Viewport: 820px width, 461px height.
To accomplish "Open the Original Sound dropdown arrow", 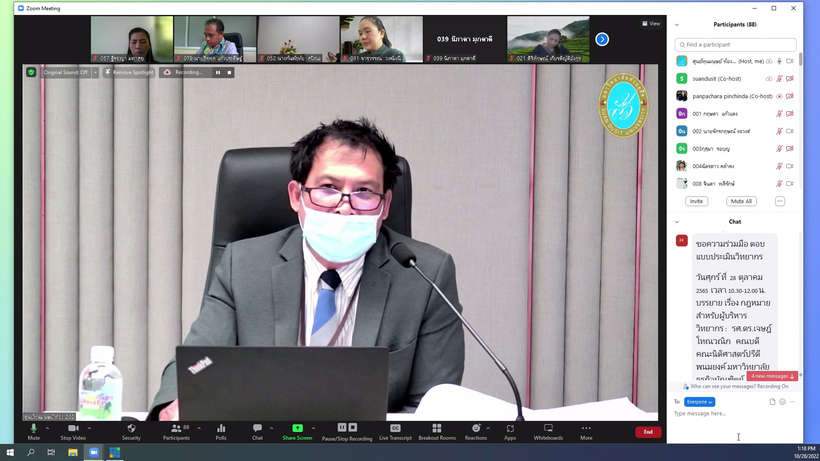I will [95, 72].
